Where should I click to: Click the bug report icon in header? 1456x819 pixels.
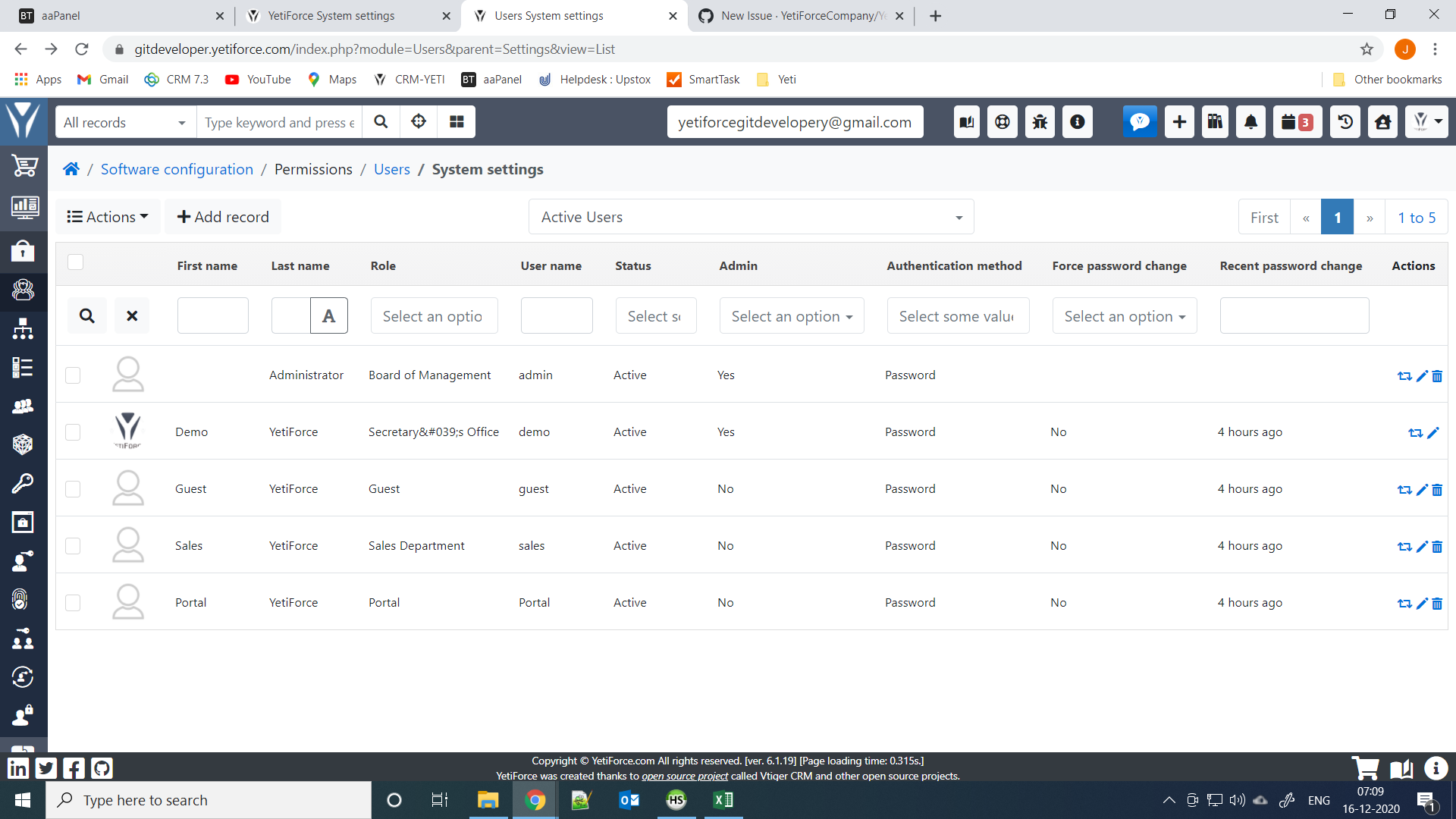click(1040, 122)
